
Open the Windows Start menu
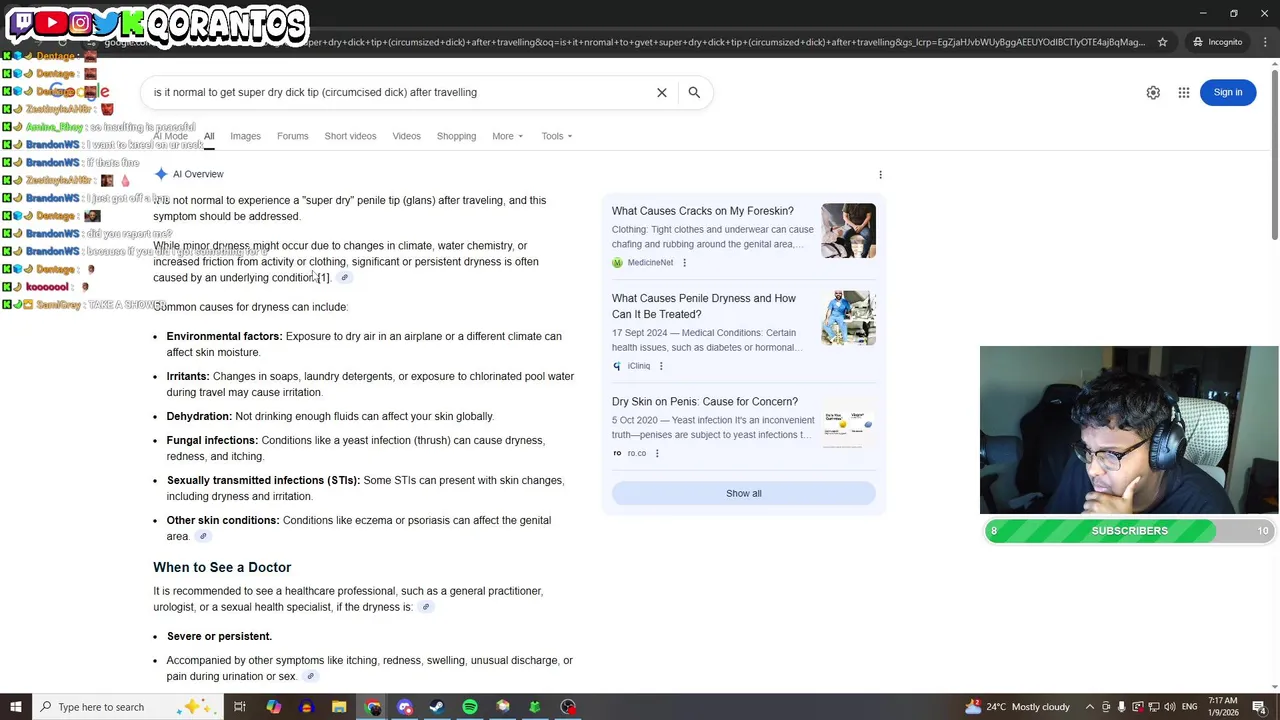pos(16,707)
